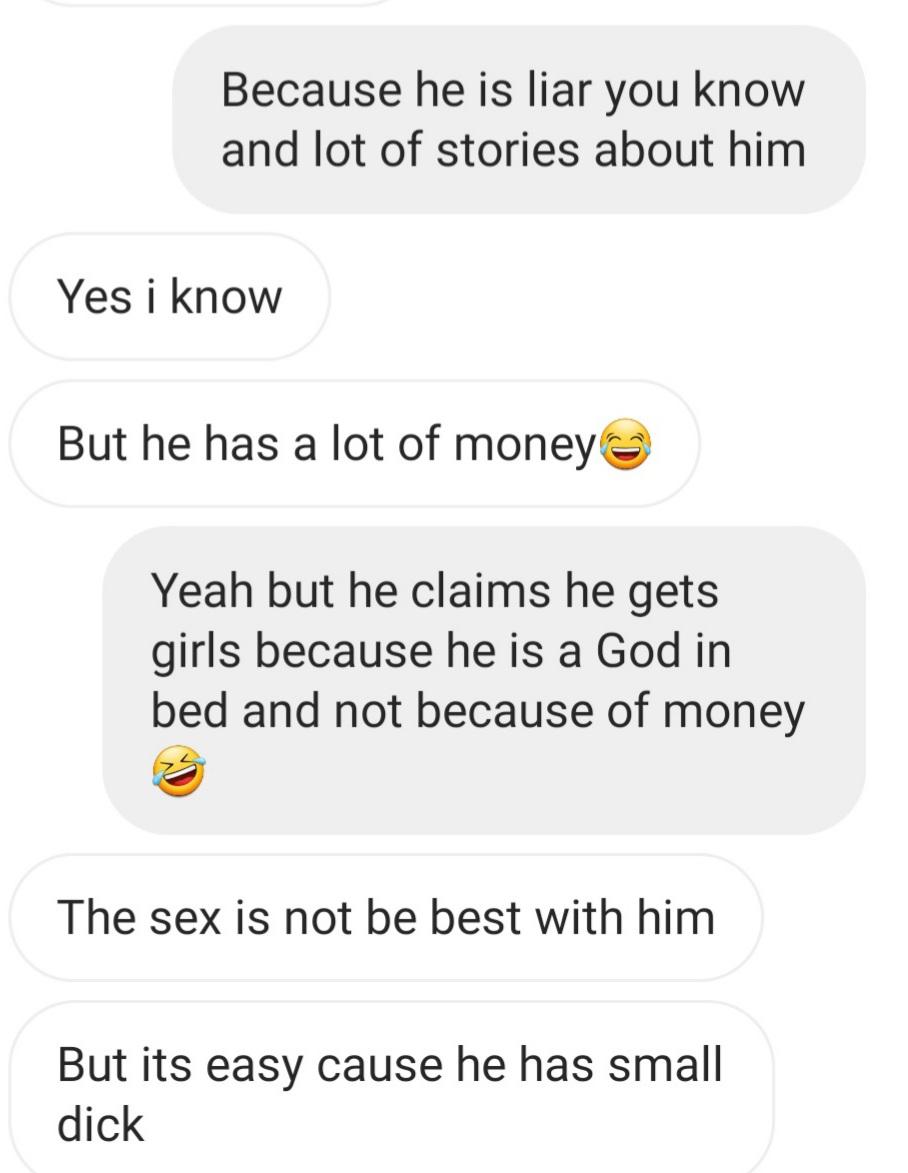This screenshot has width=908, height=1173.
Task: Click the word 'girls' in the gray bubble
Action: (x=196, y=652)
